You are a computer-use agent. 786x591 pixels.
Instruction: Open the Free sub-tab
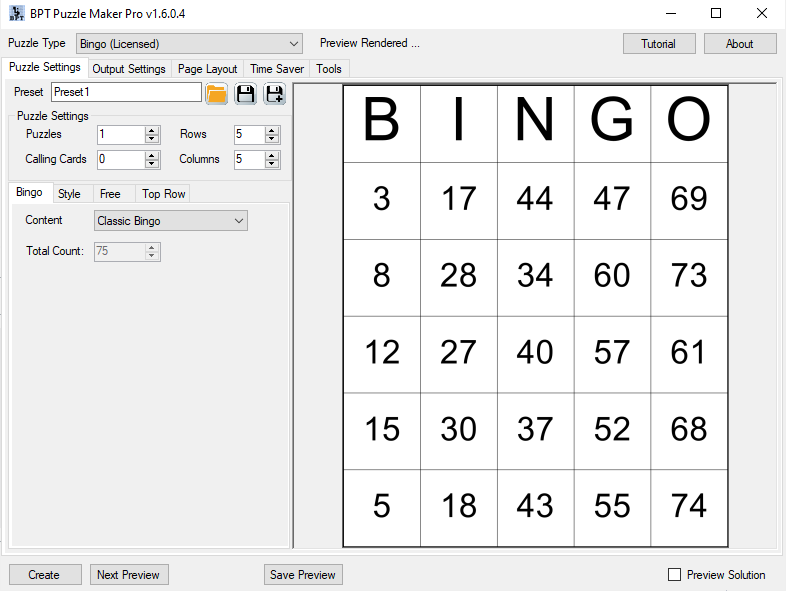110,193
